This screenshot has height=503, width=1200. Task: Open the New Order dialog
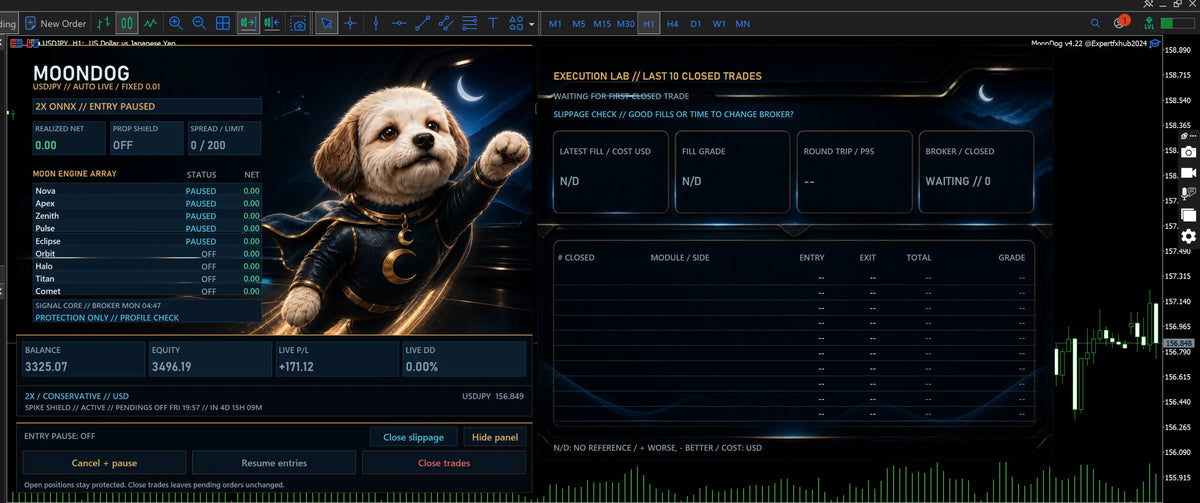pyautogui.click(x=56, y=22)
